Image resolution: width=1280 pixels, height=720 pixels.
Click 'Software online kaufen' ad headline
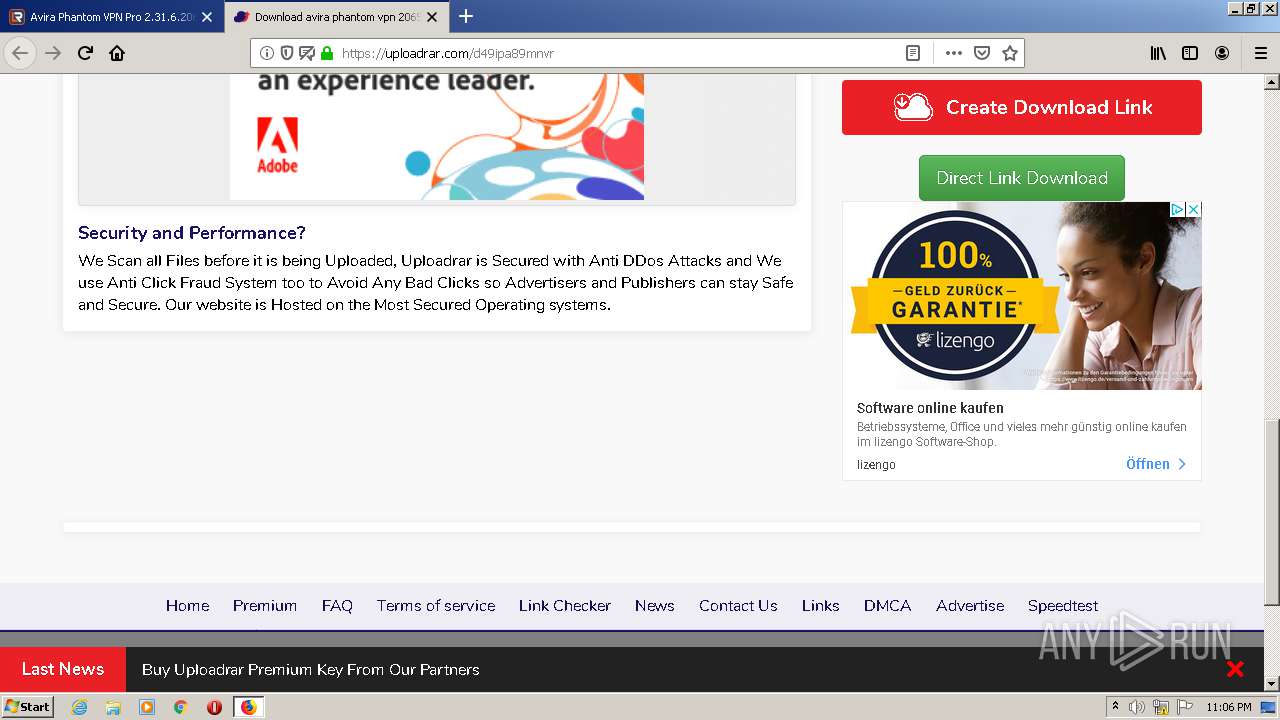point(930,408)
